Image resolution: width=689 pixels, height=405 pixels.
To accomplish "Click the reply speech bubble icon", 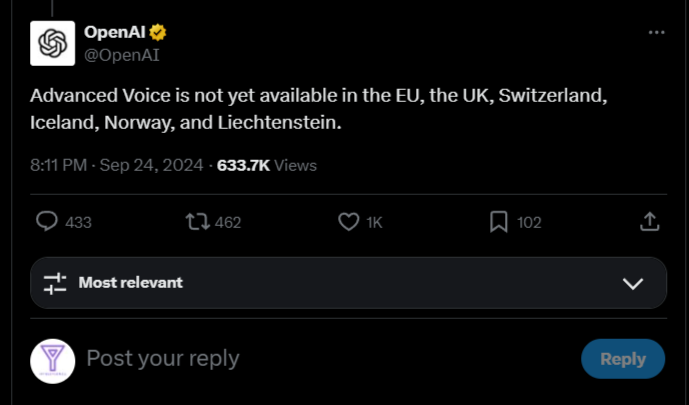I will point(47,221).
